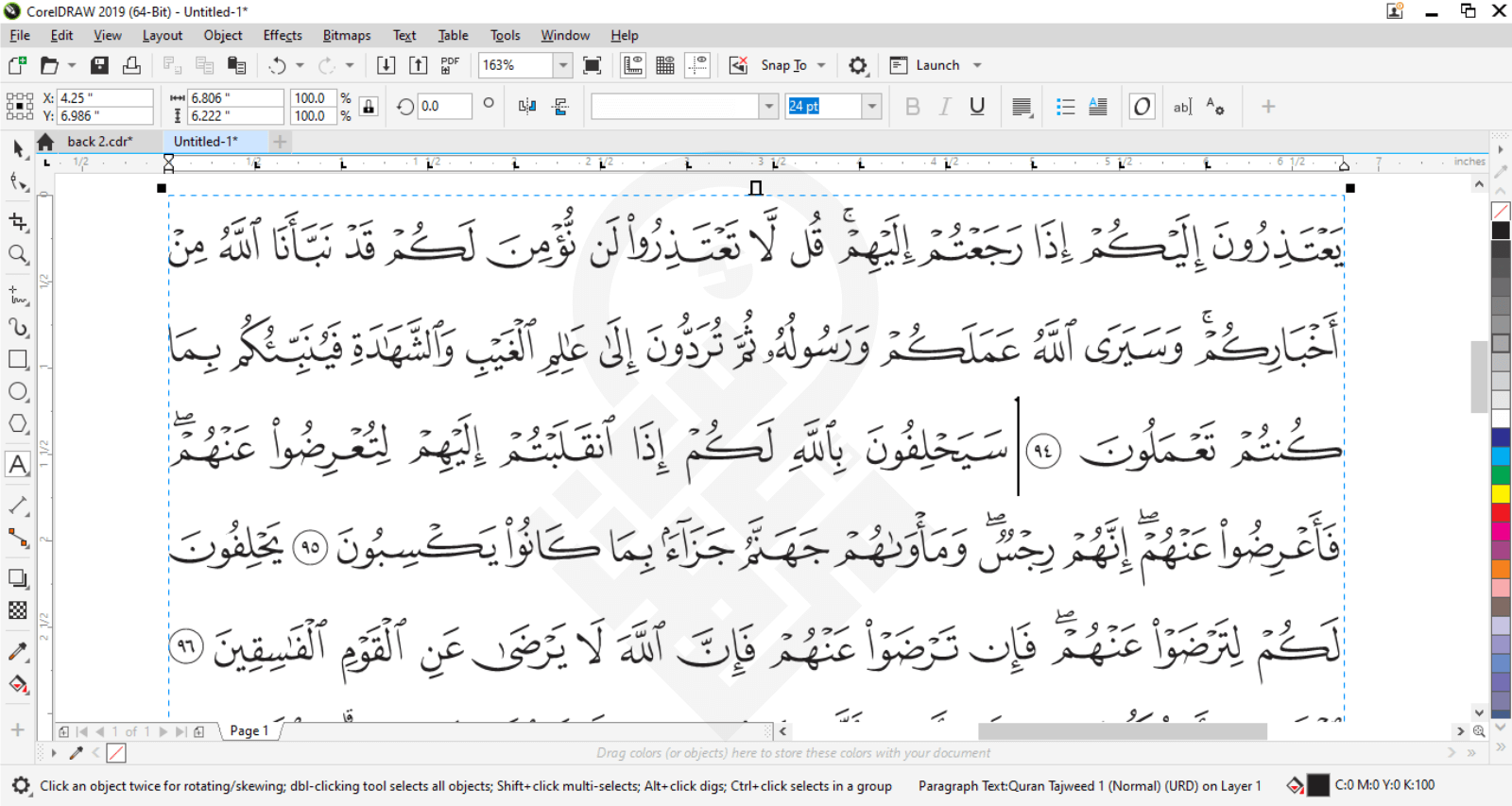Screen dimensions: 1512x806
Task: Toggle Bold formatting
Action: click(x=912, y=107)
